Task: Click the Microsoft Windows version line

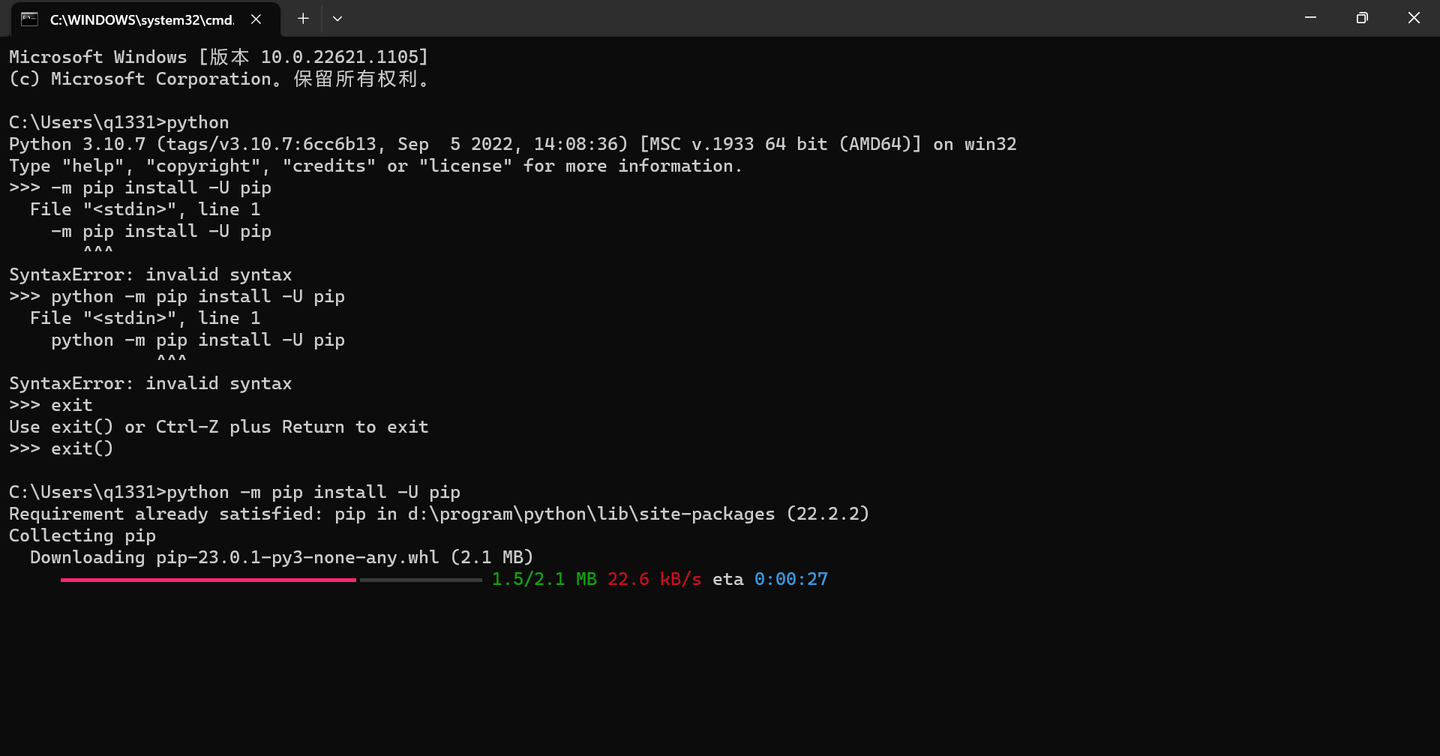Action: 218,57
